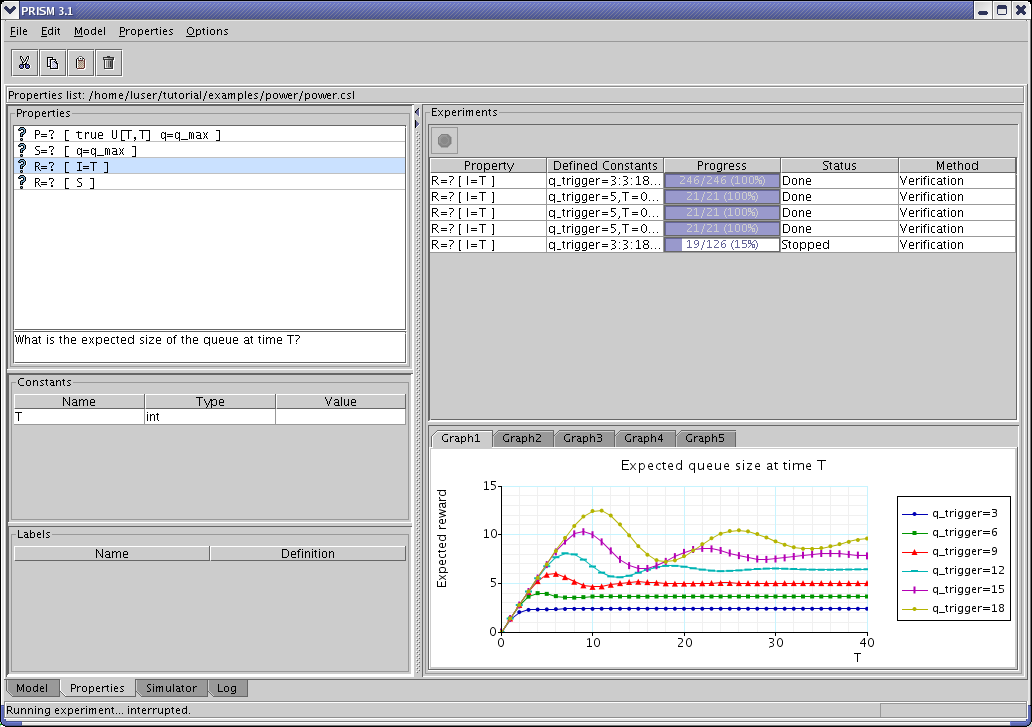This screenshot has height=727, width=1032.
Task: Select property P=? [ true U[T,T] q=q_max ]
Action: 209,134
